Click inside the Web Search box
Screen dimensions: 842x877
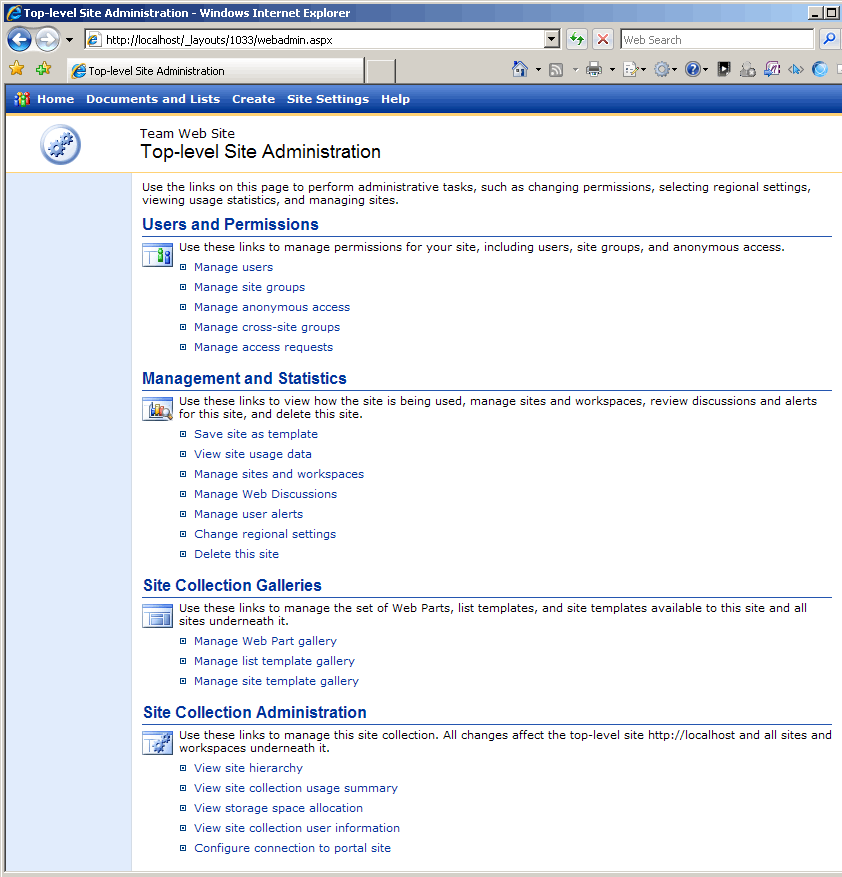pyautogui.click(x=717, y=40)
